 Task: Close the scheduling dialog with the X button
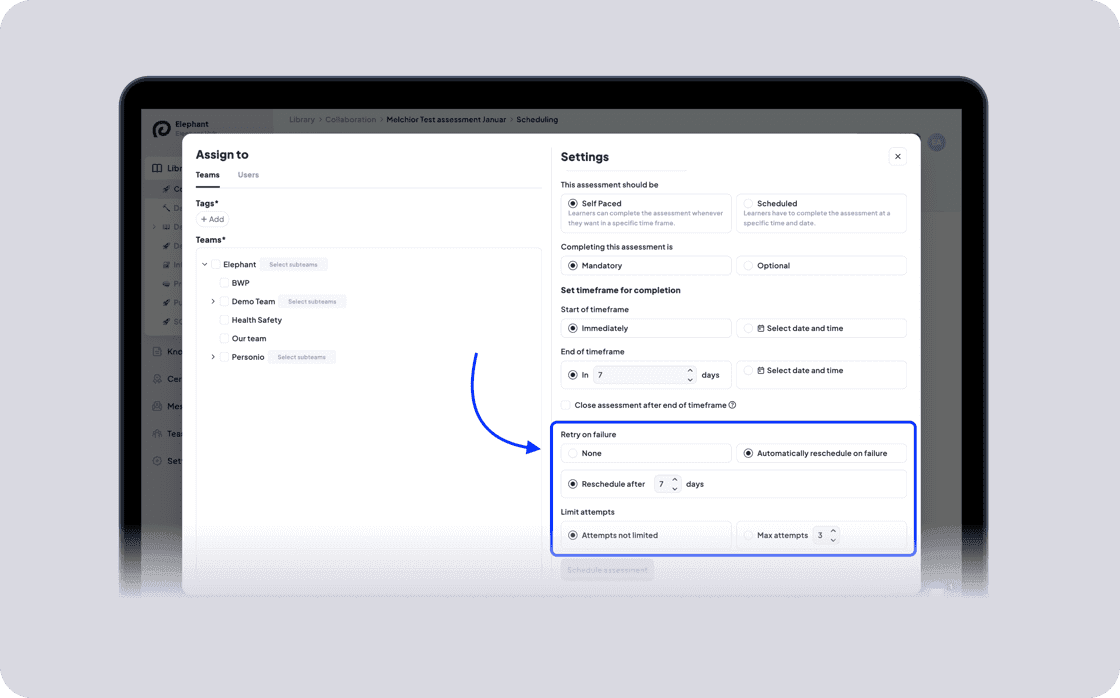898,156
